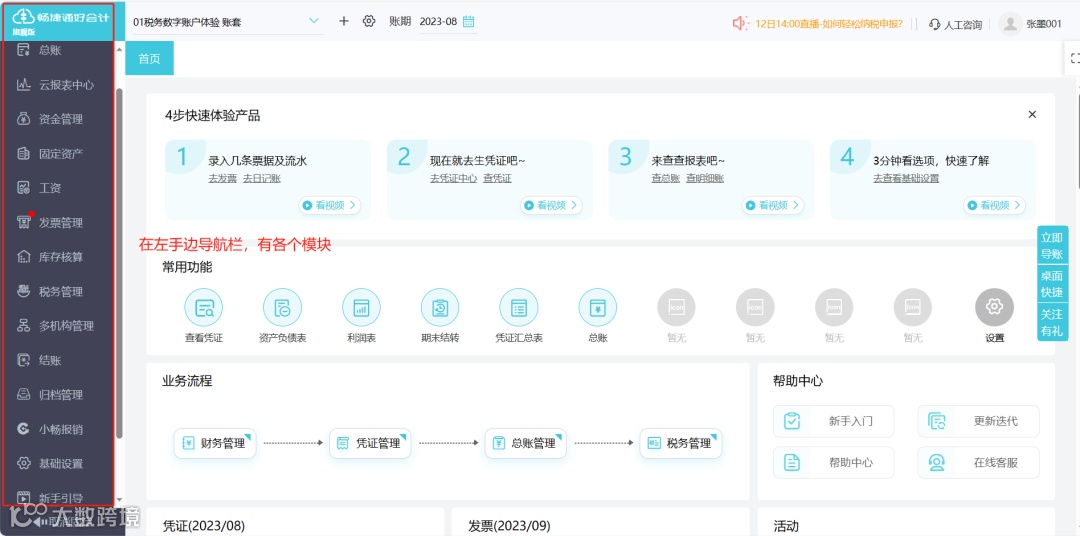The image size is (1080, 536).
Task: Play video for step 1 card
Action: pyautogui.click(x=329, y=205)
